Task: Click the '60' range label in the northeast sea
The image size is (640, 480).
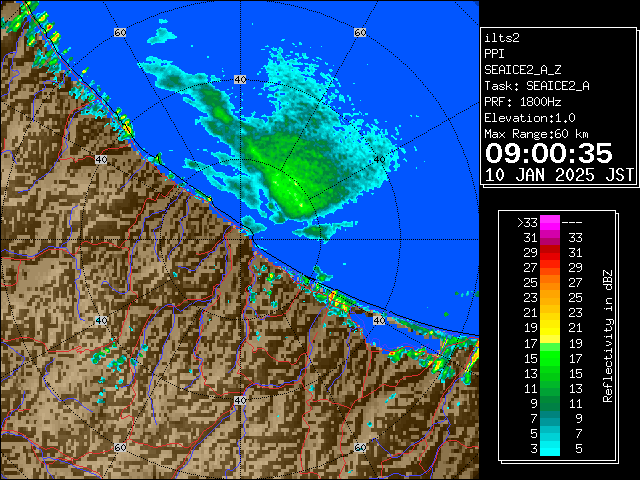Action: pos(360,32)
